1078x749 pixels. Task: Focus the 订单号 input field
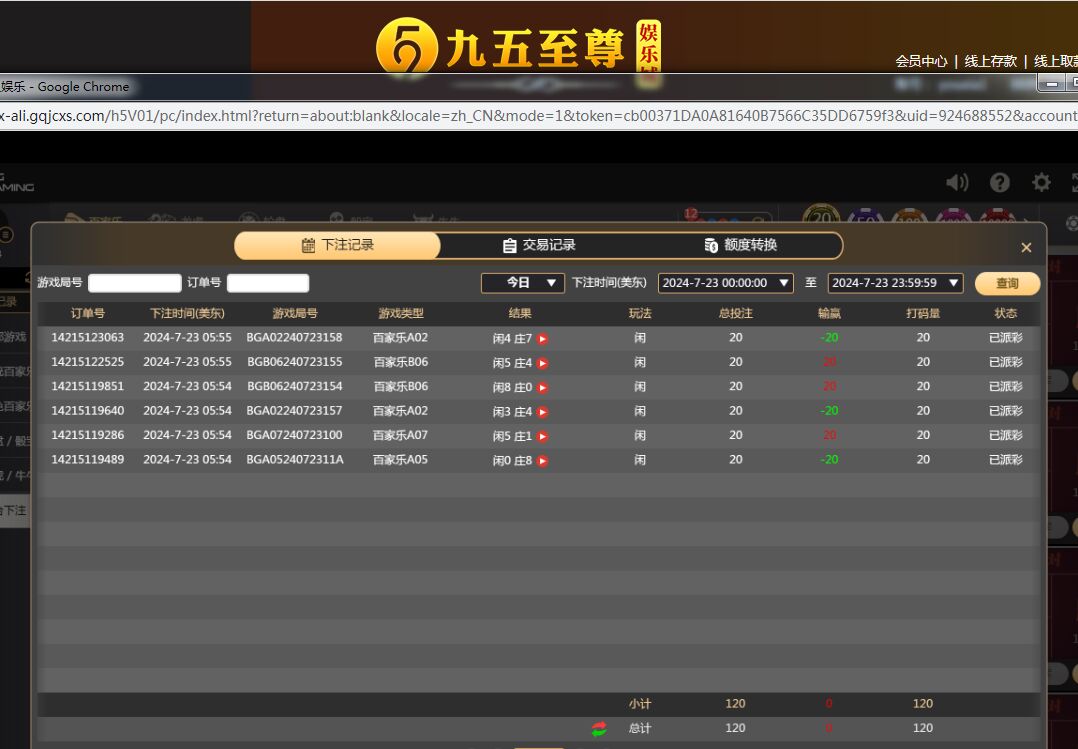[x=268, y=283]
